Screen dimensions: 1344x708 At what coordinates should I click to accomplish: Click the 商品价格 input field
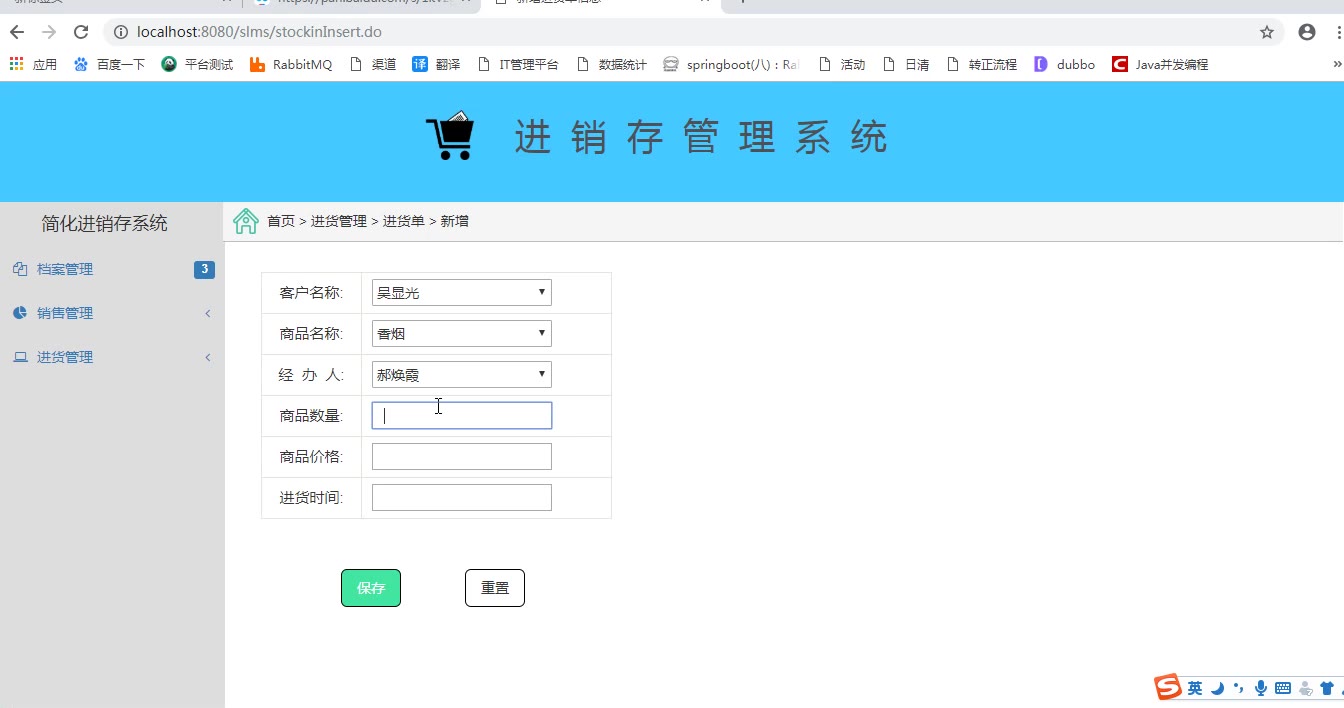461,457
